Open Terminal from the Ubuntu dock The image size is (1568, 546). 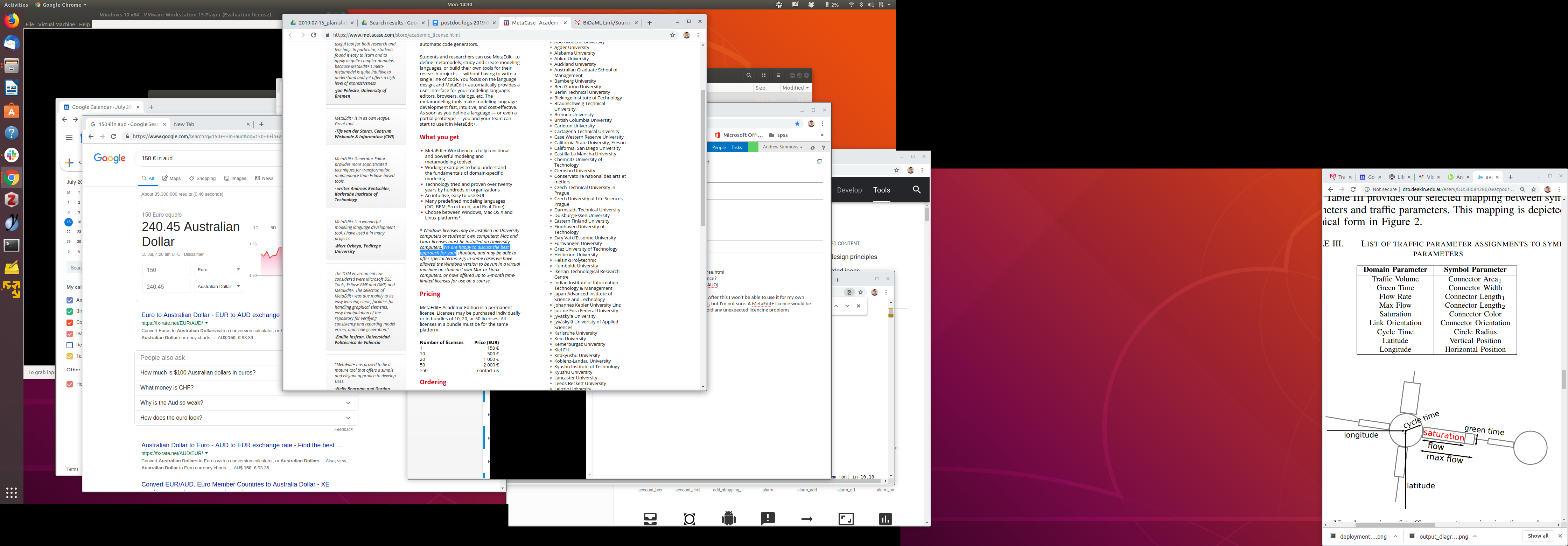(x=12, y=245)
